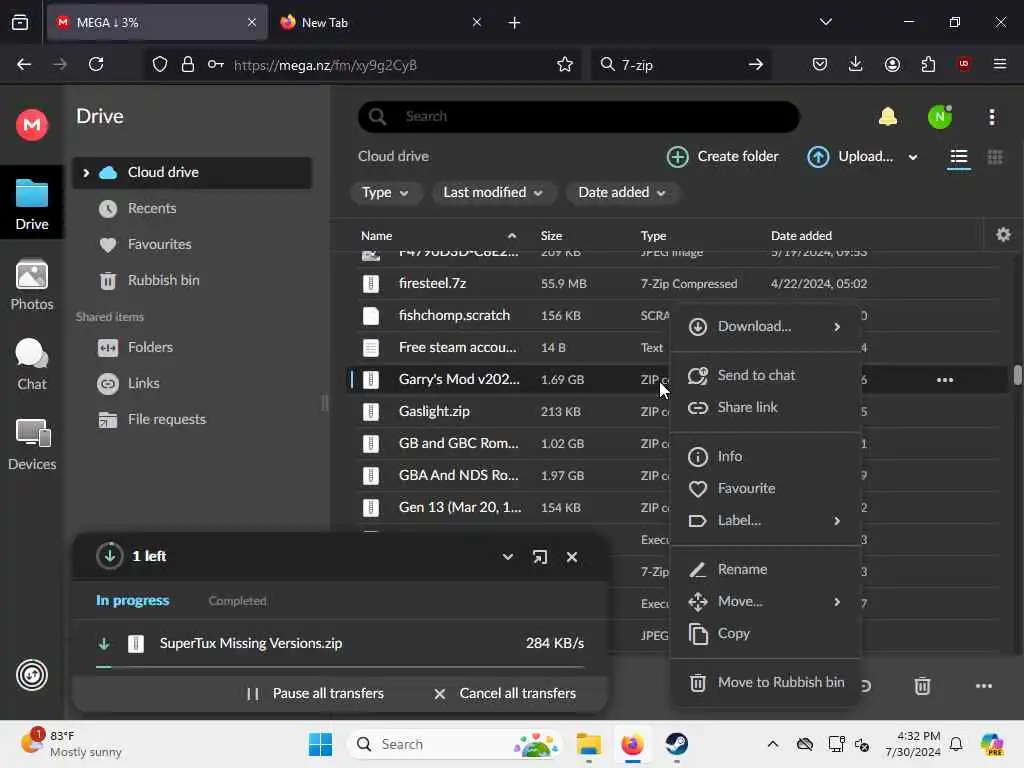
Task: Select Send to chat menu item
Action: 765,376
